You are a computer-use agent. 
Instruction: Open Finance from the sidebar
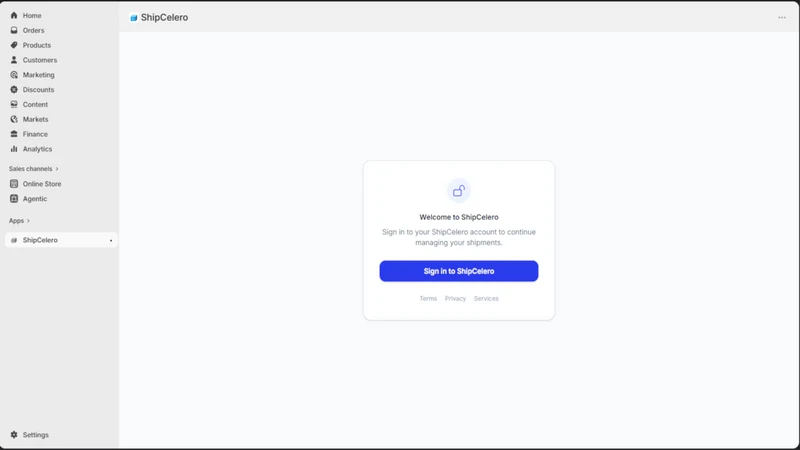click(35, 134)
